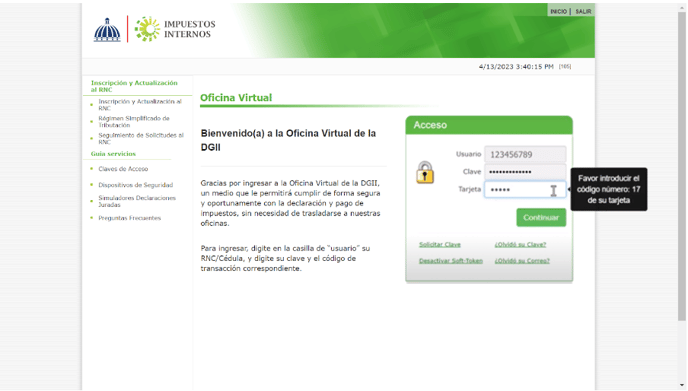Open Inscripción y Actualización al RNC item
Viewport: 688px width, 391px height.
point(140,105)
